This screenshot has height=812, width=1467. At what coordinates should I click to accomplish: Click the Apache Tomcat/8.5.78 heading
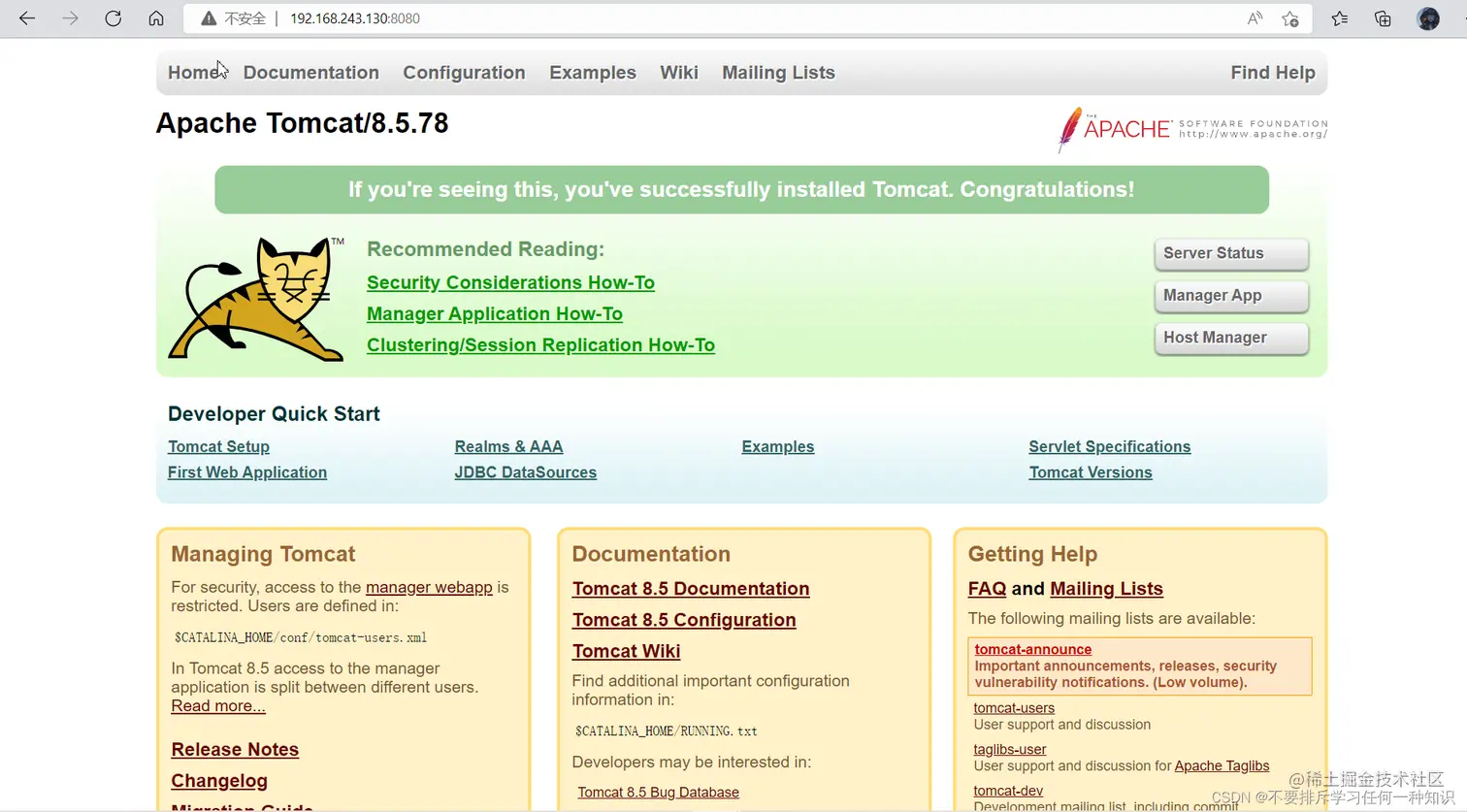(x=302, y=123)
